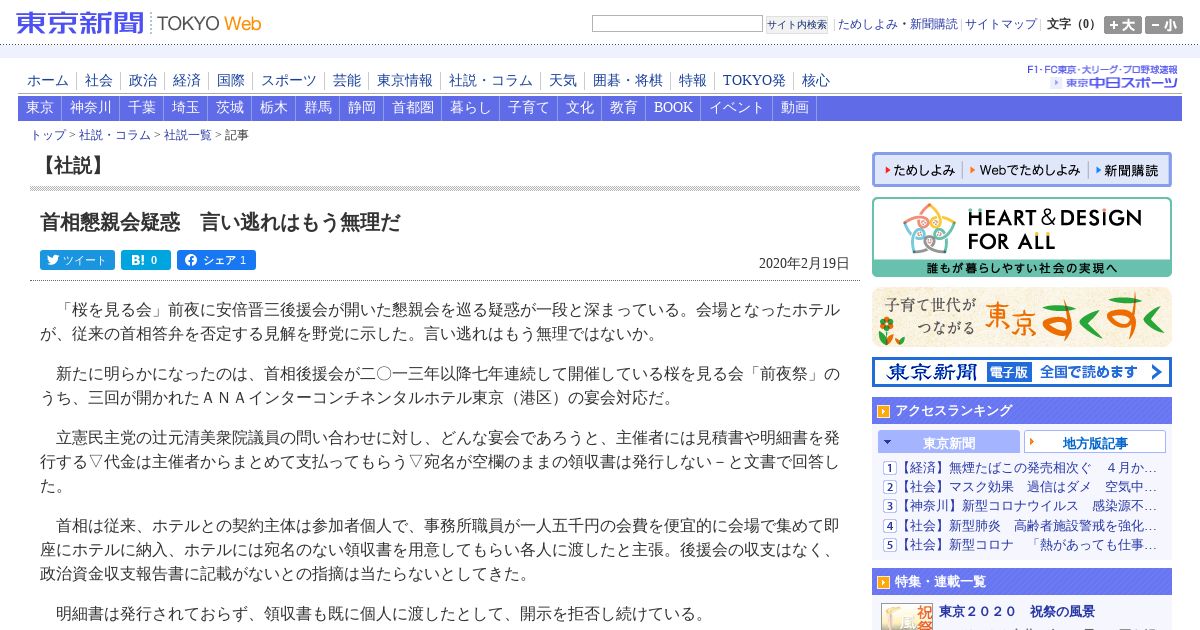Image resolution: width=1200 pixels, height=630 pixels.
Task: Open the Tokyo Chunichi Sports banner
Action: (x=1102, y=77)
